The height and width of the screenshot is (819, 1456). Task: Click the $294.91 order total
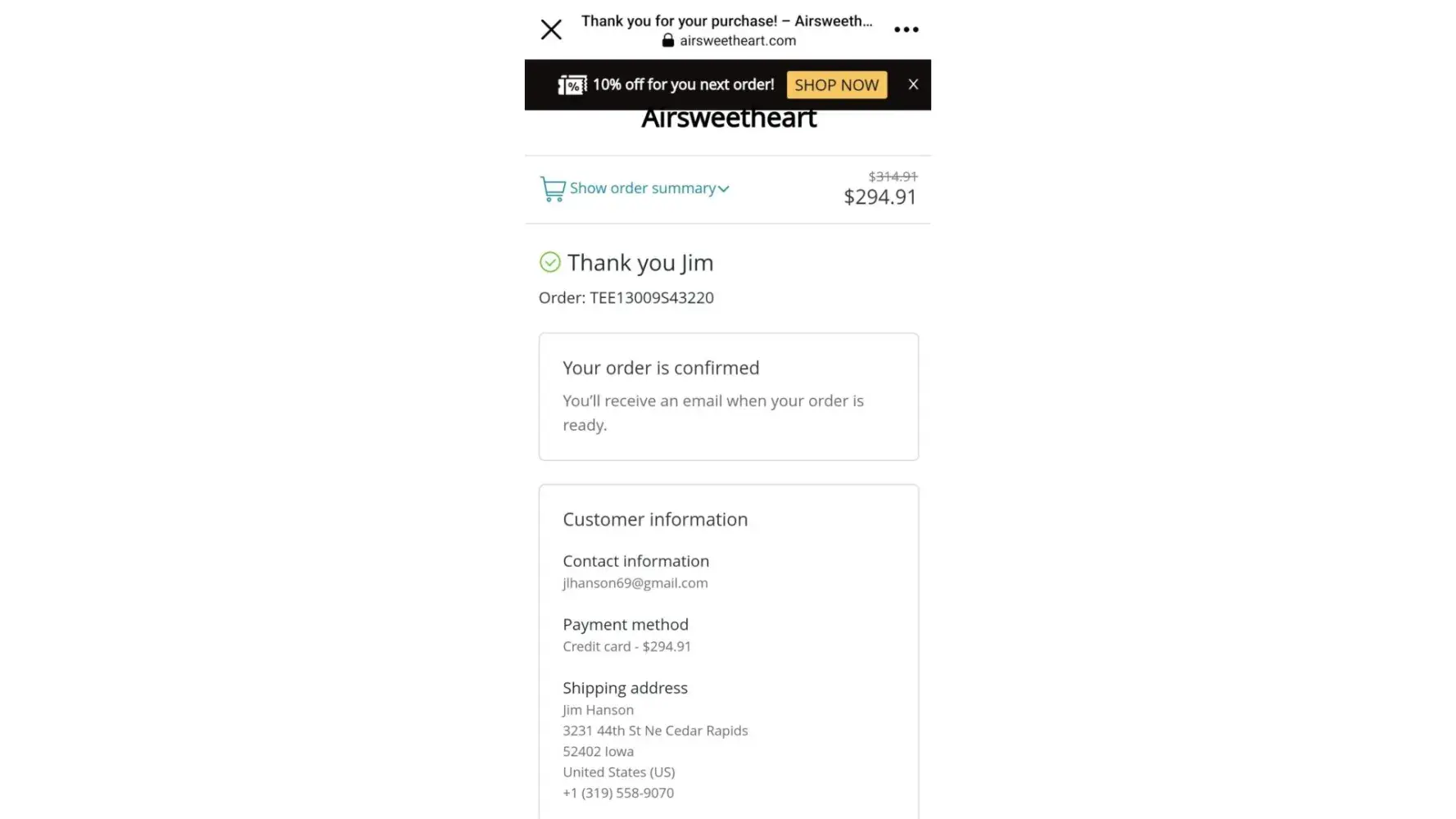point(879,197)
